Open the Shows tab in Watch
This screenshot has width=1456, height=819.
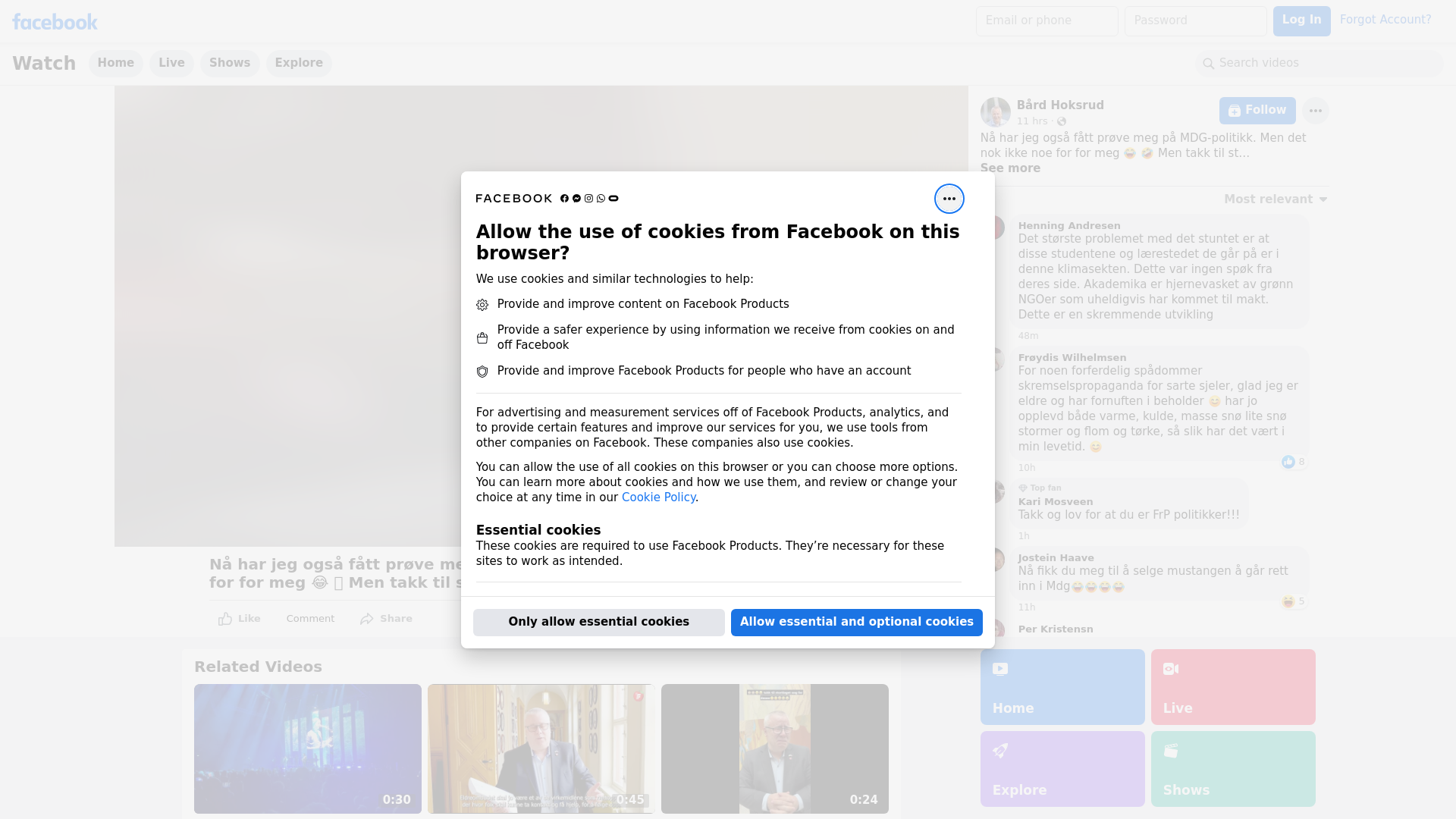[229, 63]
